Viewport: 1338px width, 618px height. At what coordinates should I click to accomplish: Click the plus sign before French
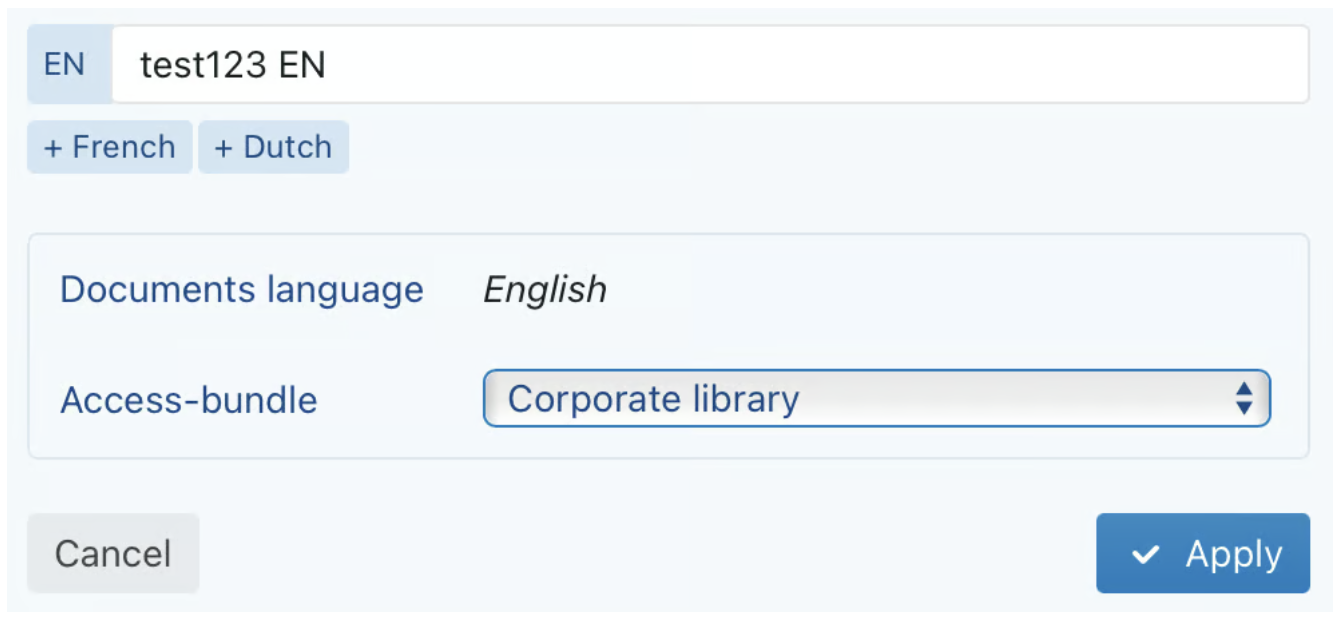point(53,148)
